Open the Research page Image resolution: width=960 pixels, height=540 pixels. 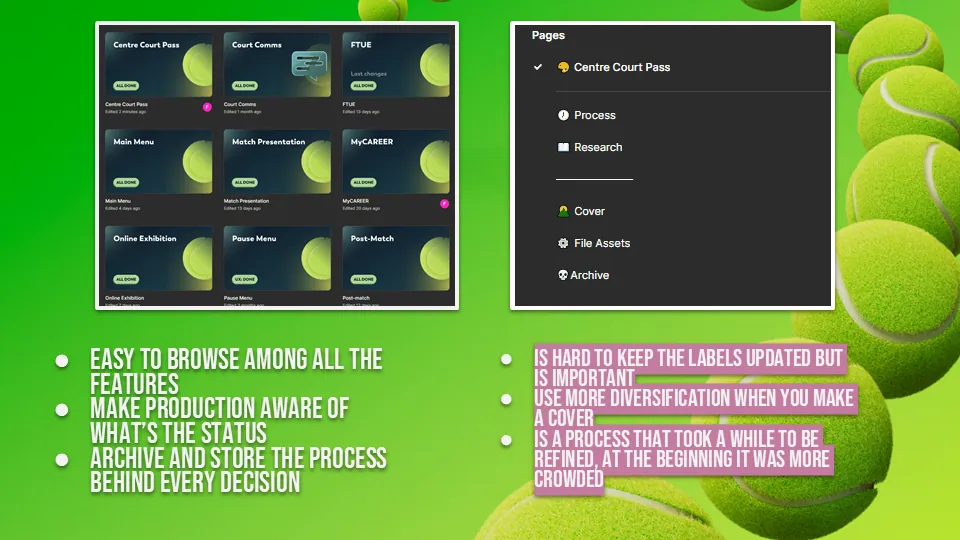coord(598,147)
